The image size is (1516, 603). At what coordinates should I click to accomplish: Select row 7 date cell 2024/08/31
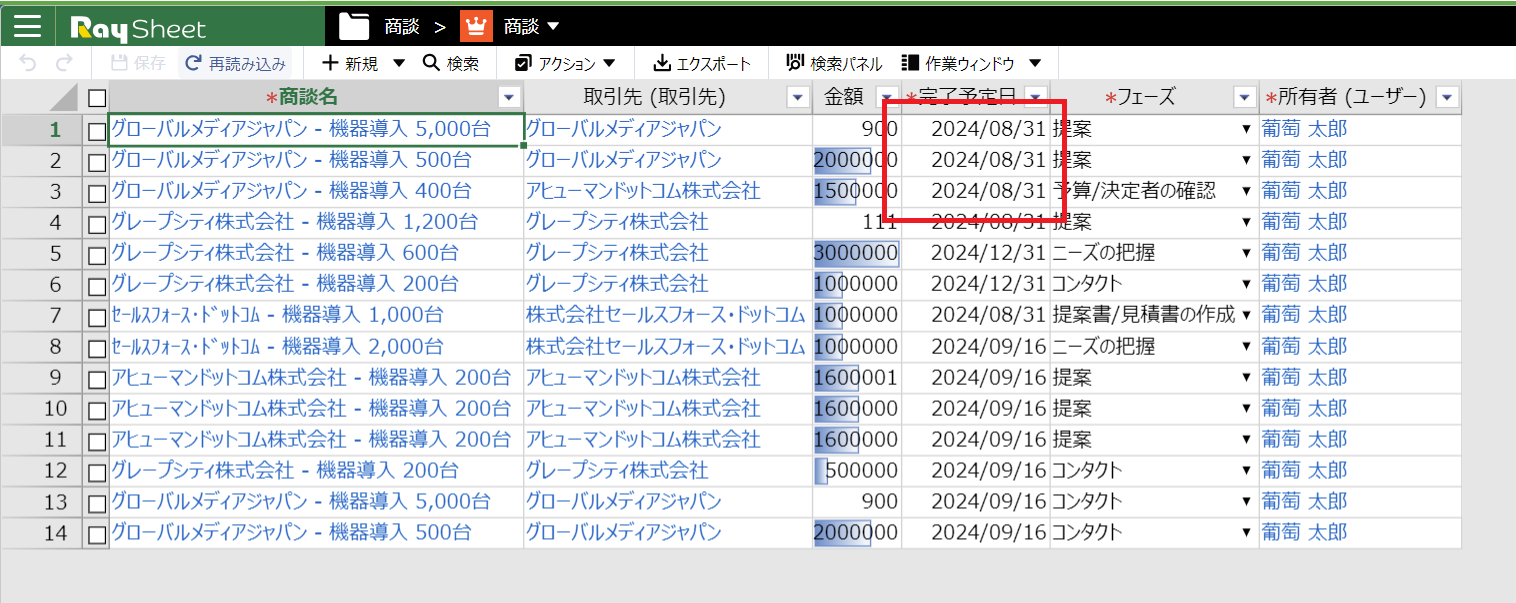976,315
